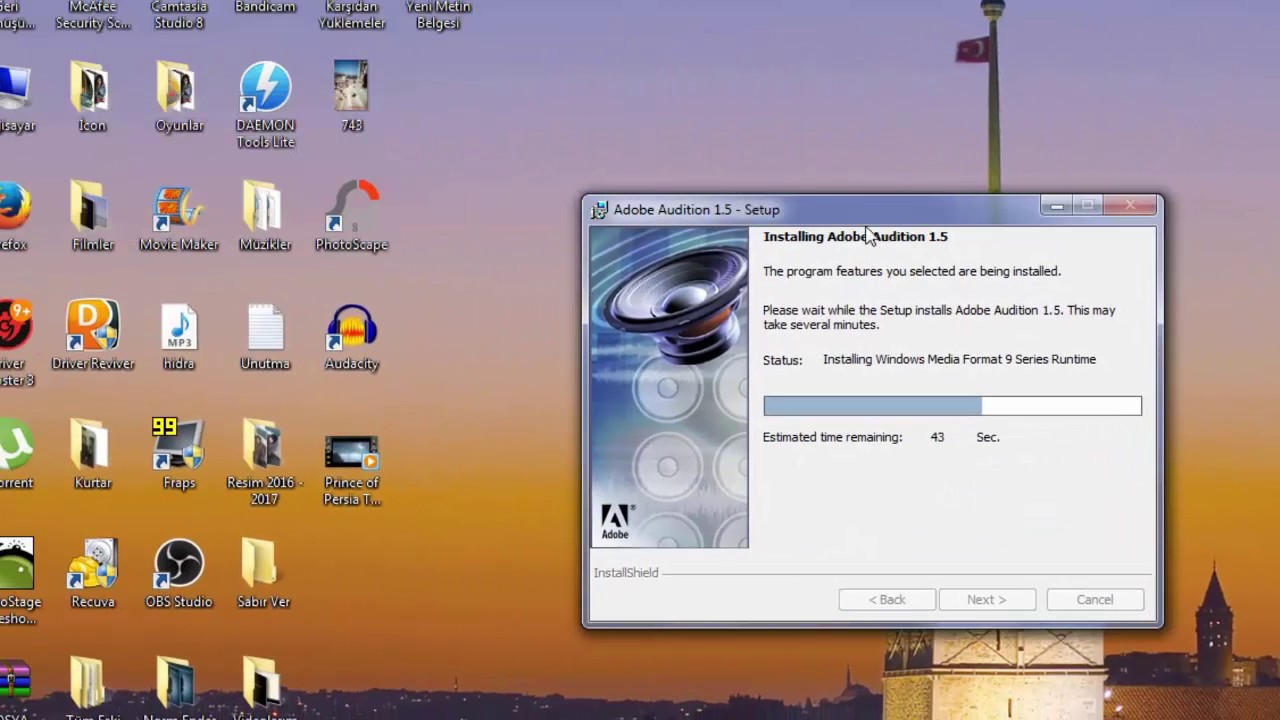Launch OBS Studio shortcut
This screenshot has height=720, width=1280.
179,573
